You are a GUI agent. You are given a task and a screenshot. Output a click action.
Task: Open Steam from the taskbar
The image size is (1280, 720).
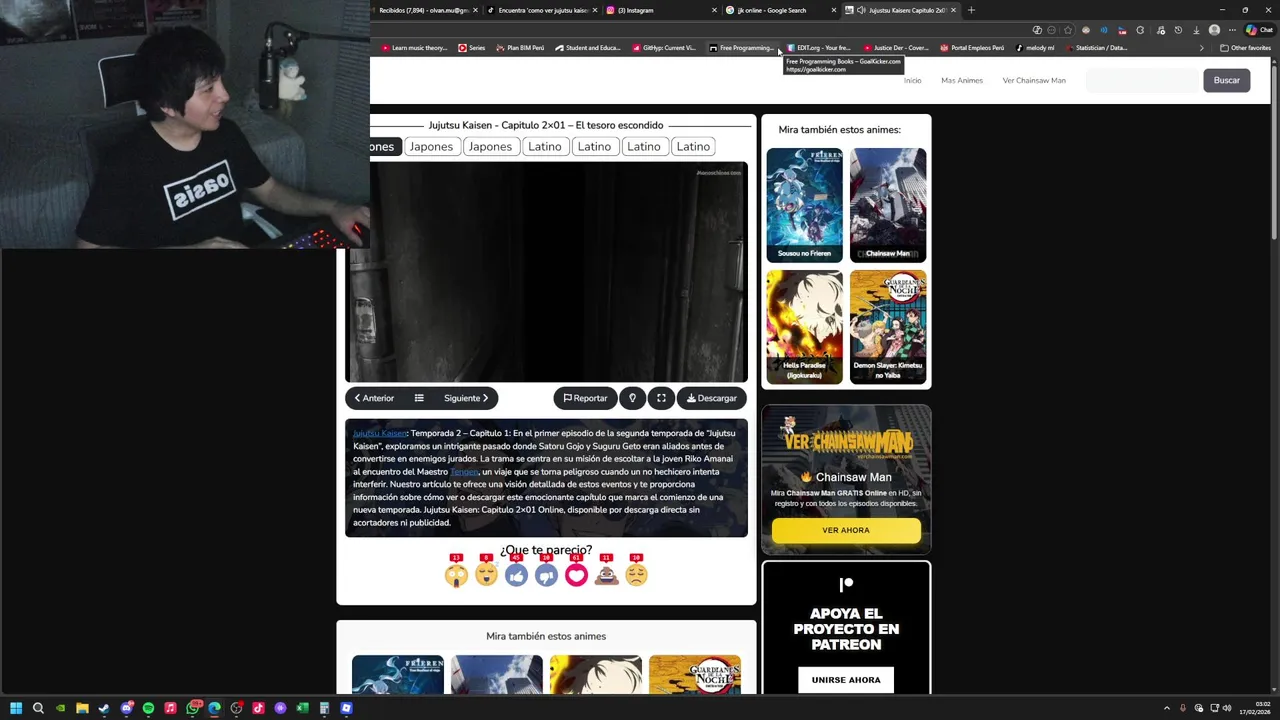pos(104,708)
